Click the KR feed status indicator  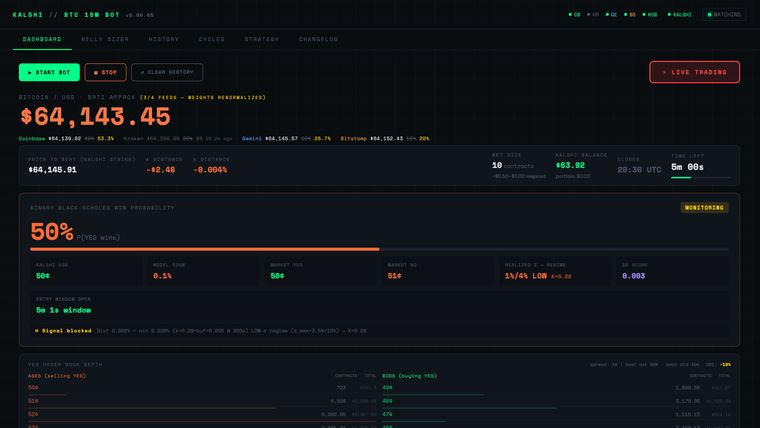(x=593, y=15)
